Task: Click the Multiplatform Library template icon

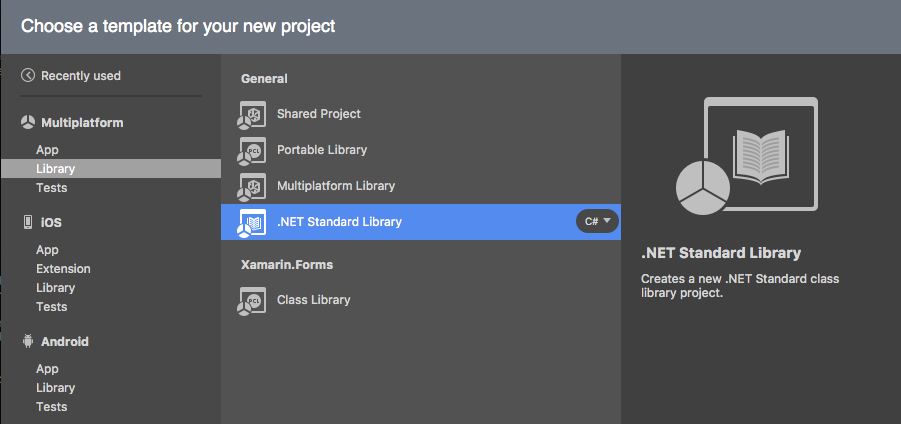Action: 251,186
